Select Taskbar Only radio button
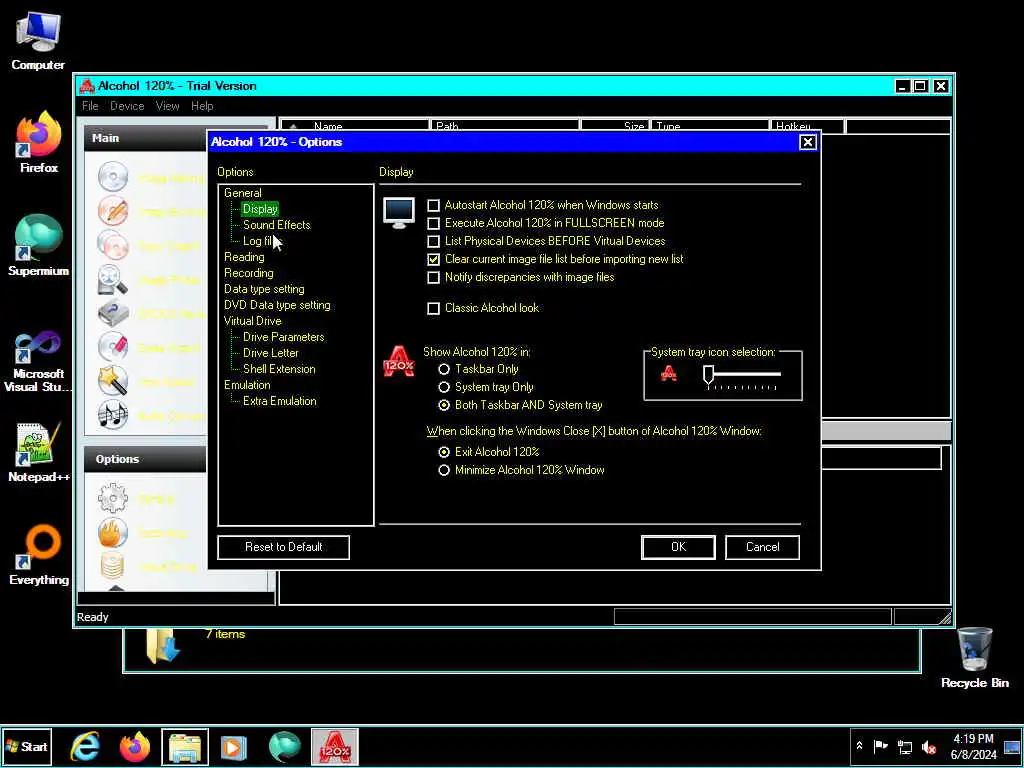Screen dimensions: 1024x768 pyautogui.click(x=444, y=370)
